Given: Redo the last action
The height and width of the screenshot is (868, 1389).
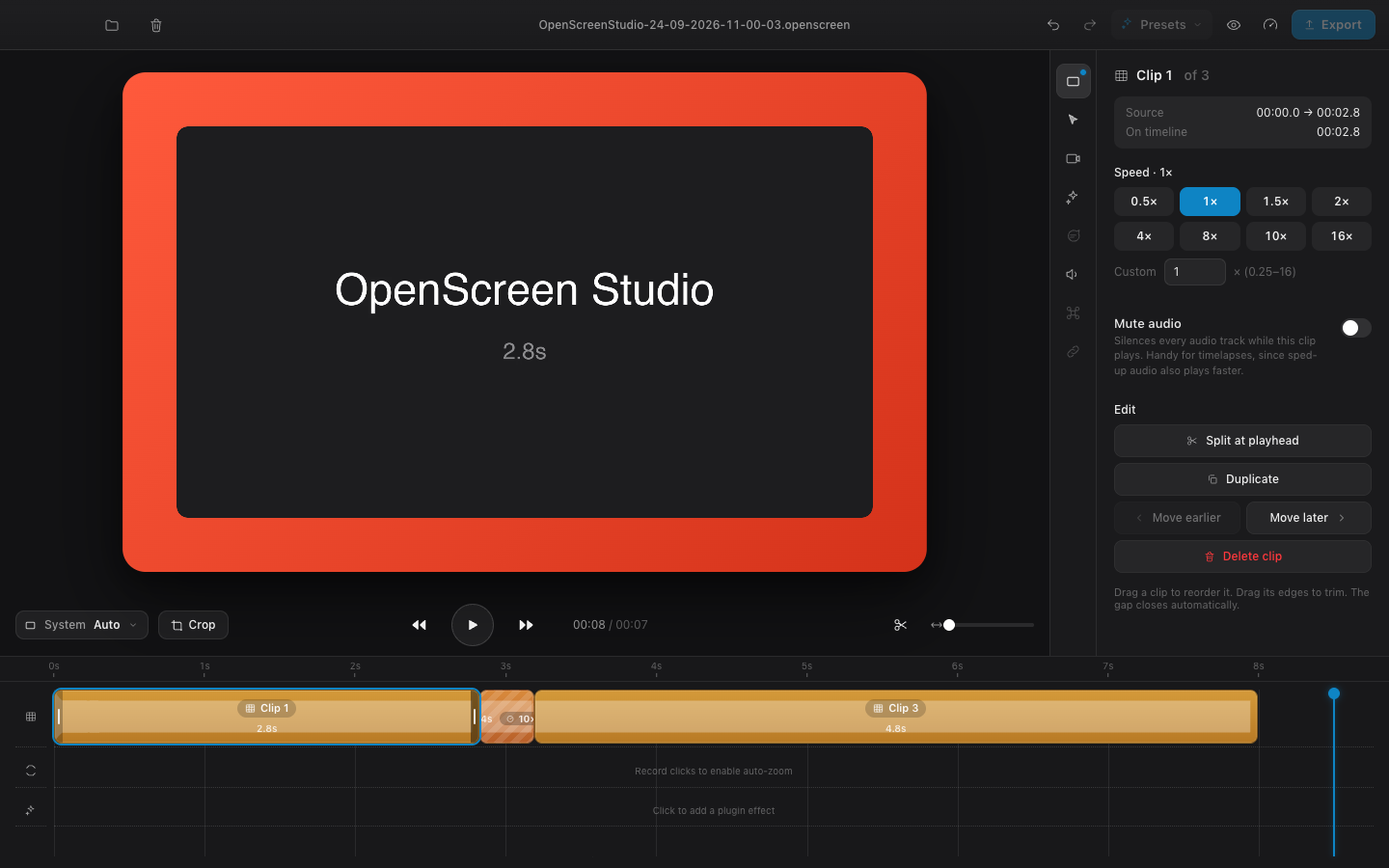Looking at the screenshot, I should click(x=1090, y=25).
